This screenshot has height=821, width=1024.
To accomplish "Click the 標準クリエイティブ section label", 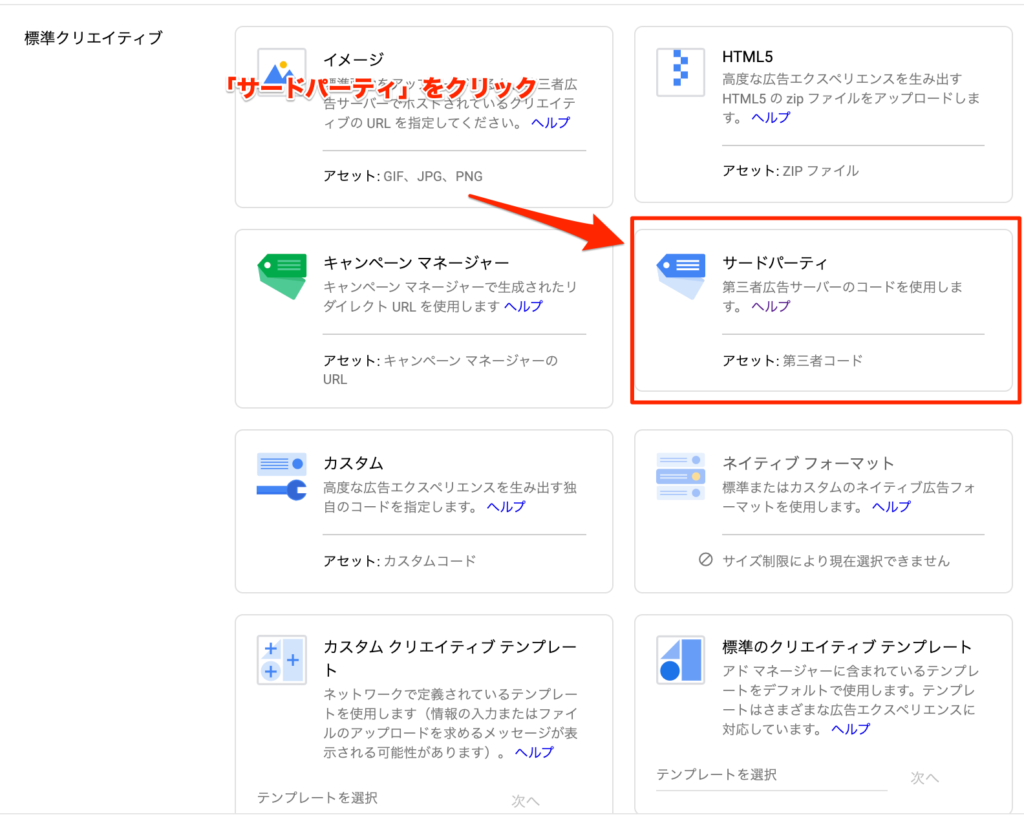I will pos(93,38).
